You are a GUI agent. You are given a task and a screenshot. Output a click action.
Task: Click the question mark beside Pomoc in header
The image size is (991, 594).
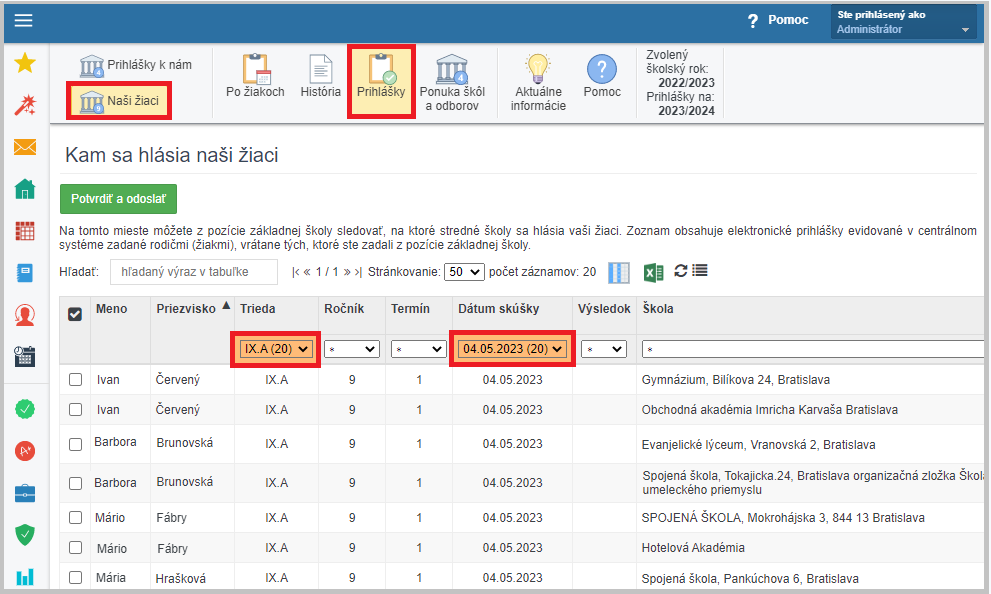pos(753,21)
